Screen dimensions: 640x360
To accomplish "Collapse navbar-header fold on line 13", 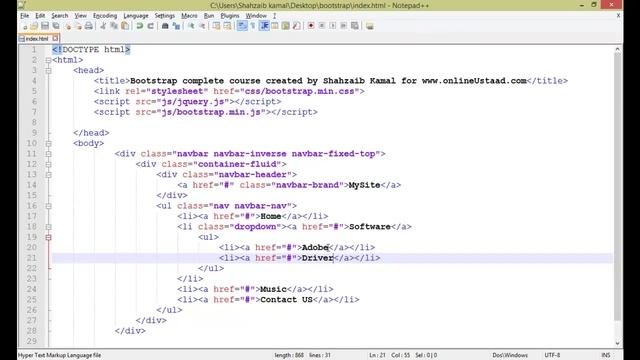I will 49,175.
